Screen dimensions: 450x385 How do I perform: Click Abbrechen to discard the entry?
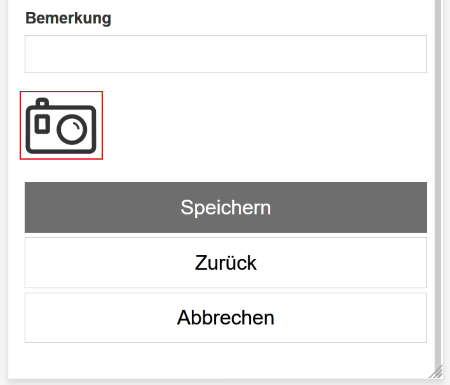pos(226,318)
